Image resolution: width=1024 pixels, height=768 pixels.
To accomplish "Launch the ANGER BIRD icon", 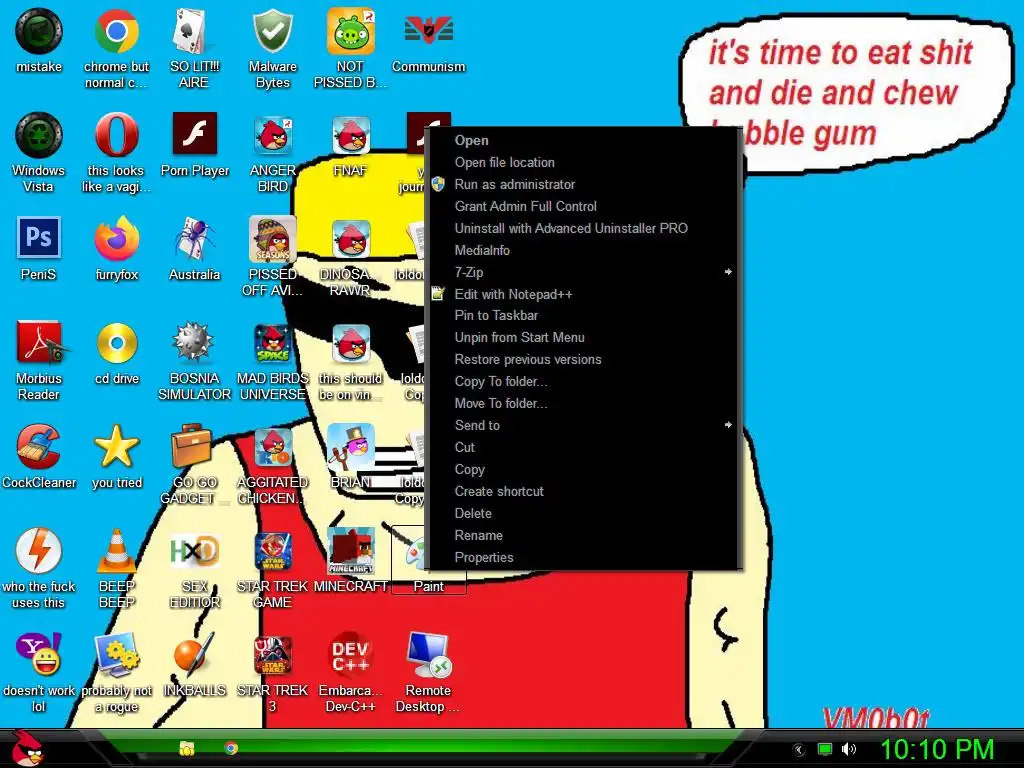I will 272,152.
